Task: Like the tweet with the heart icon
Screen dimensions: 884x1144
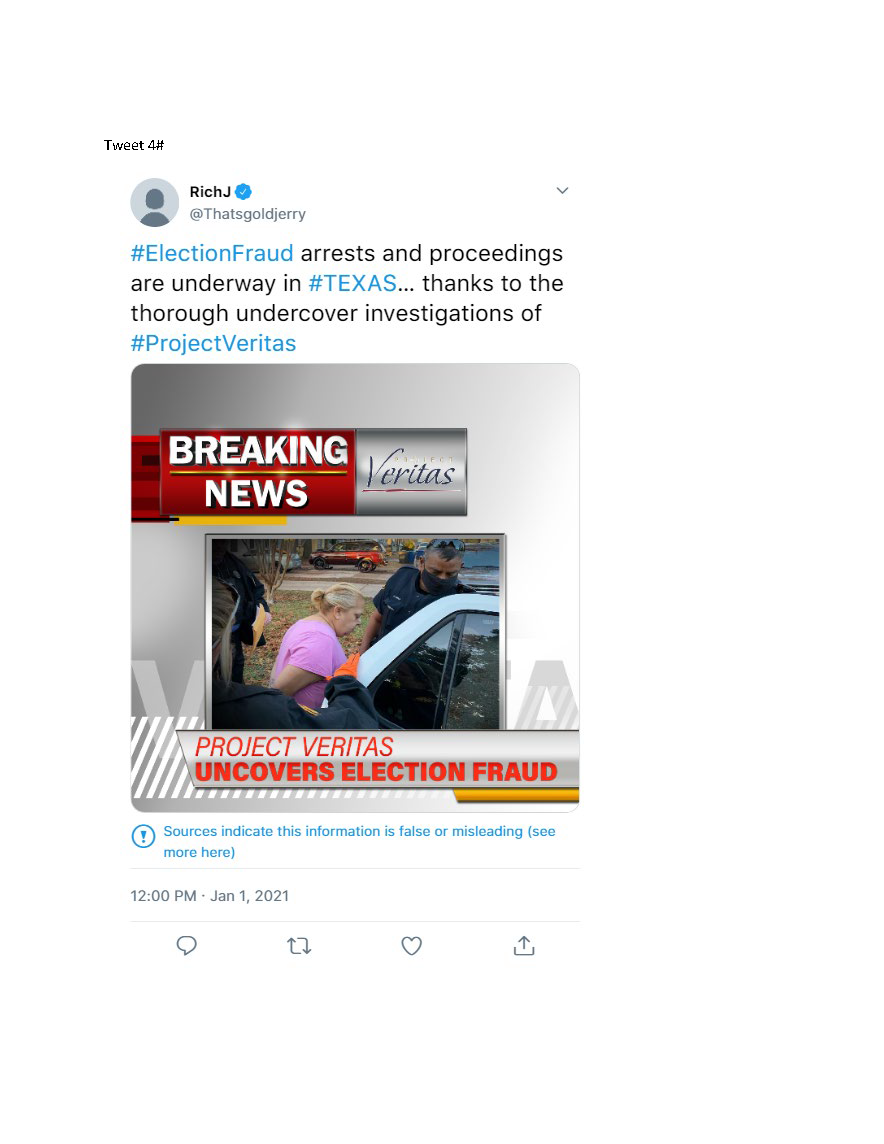Action: click(411, 946)
